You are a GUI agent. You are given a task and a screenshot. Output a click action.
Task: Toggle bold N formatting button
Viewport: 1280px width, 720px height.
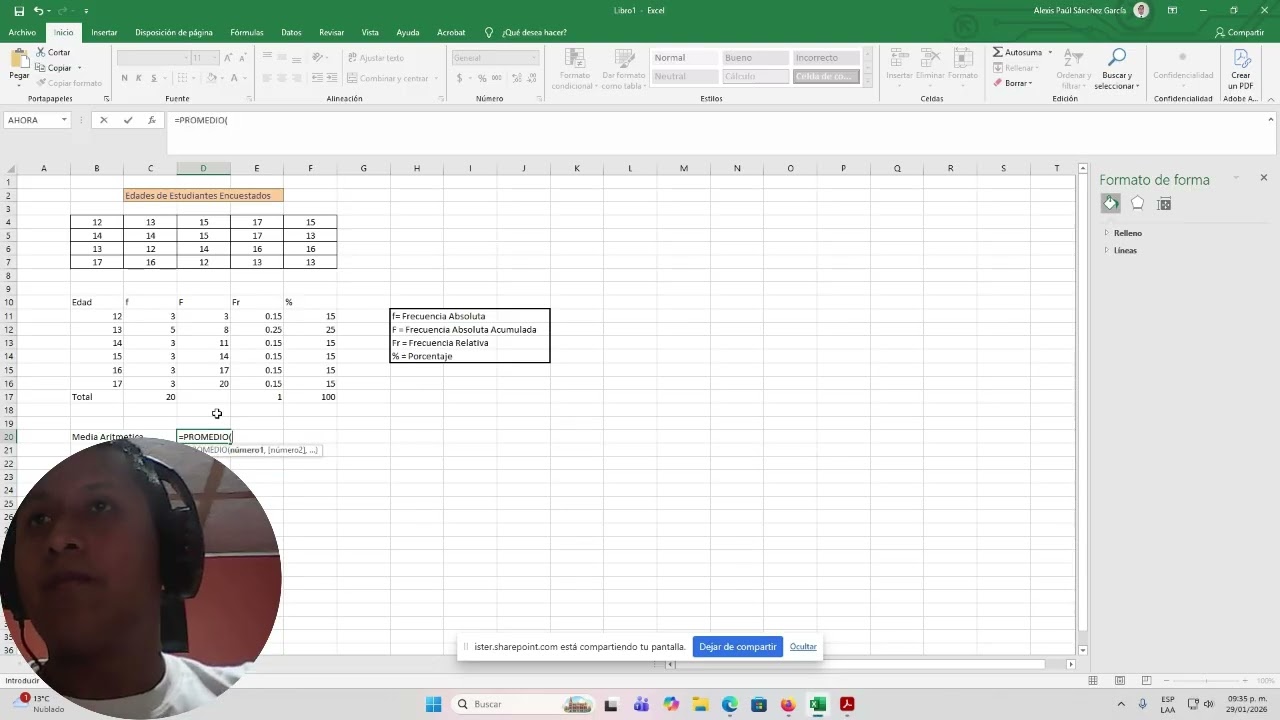(x=125, y=78)
